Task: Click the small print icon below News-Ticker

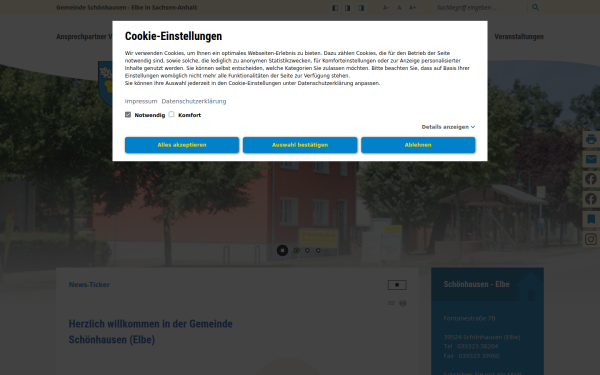Action: coord(403,303)
